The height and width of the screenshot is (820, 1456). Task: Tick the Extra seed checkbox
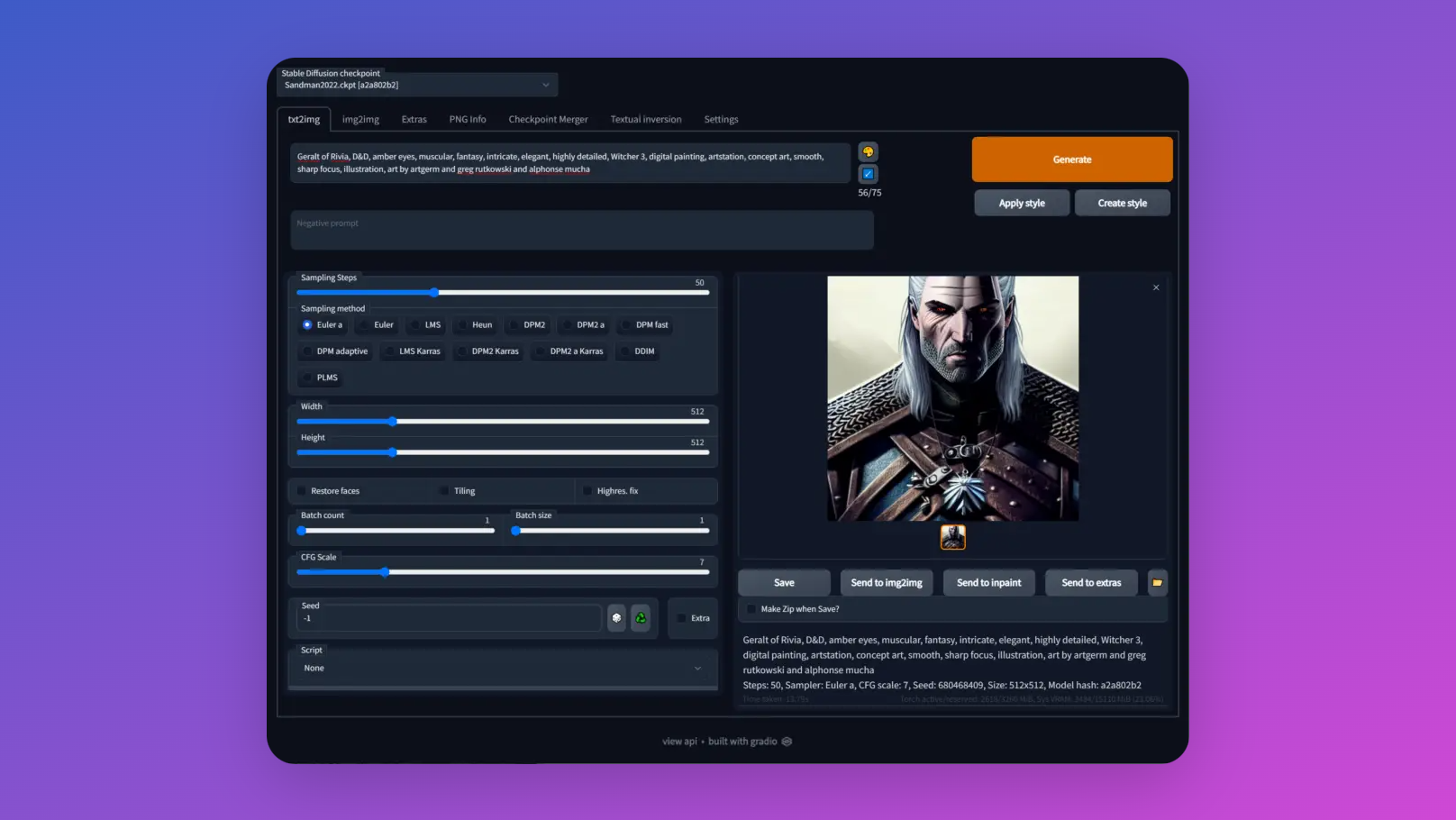[x=682, y=618]
